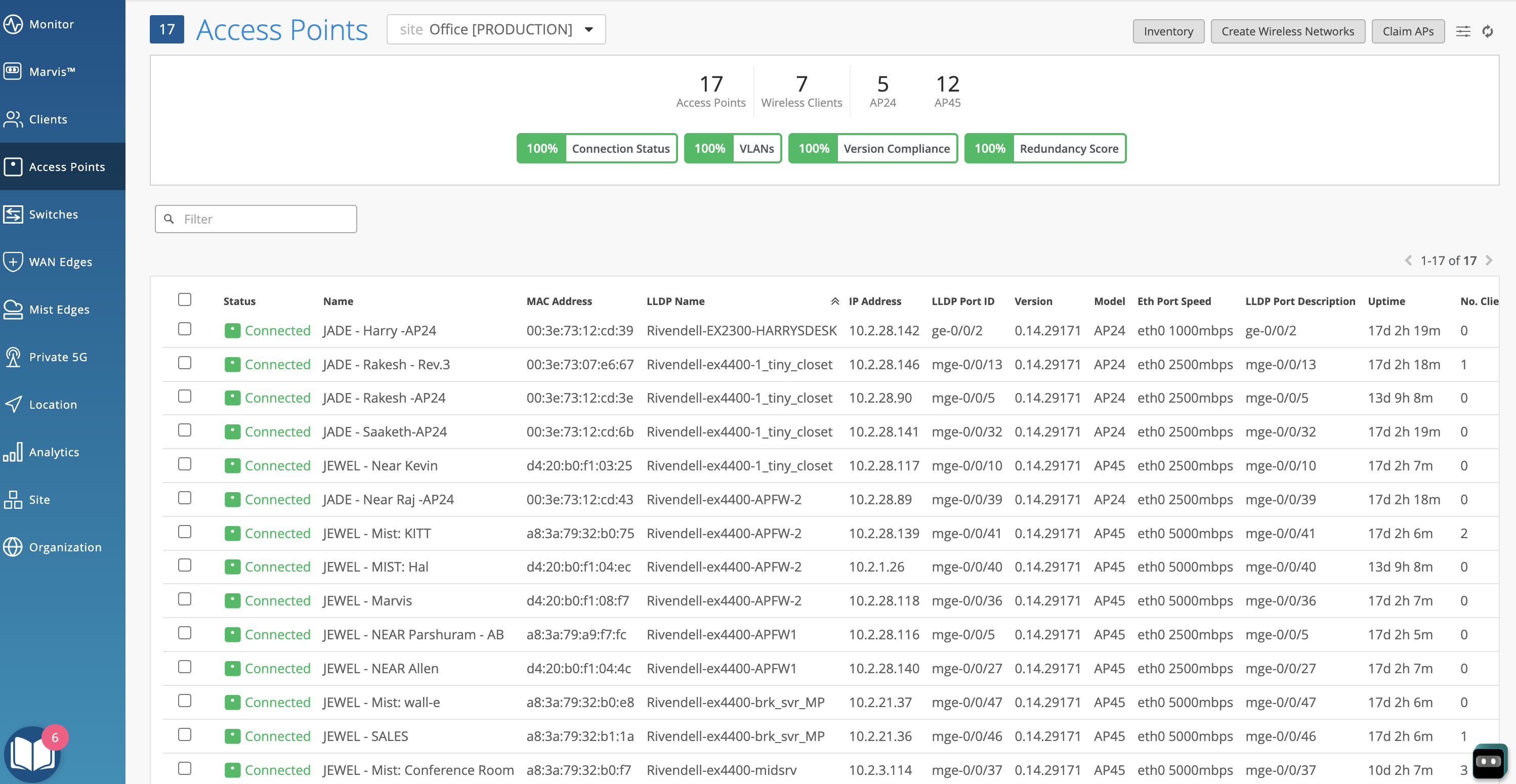Click the Marvis sidebar icon
Image resolution: width=1516 pixels, height=784 pixels.
(13, 71)
